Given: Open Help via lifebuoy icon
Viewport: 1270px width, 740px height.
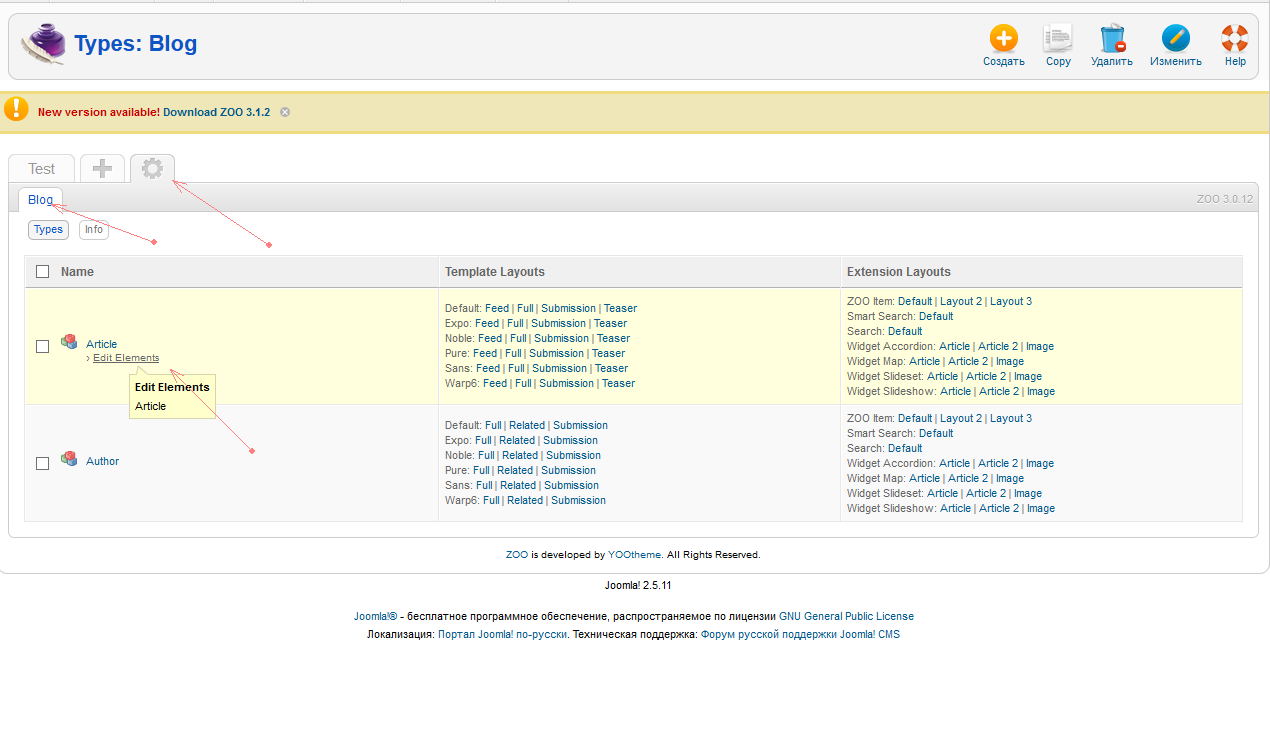Looking at the screenshot, I should tap(1235, 39).
